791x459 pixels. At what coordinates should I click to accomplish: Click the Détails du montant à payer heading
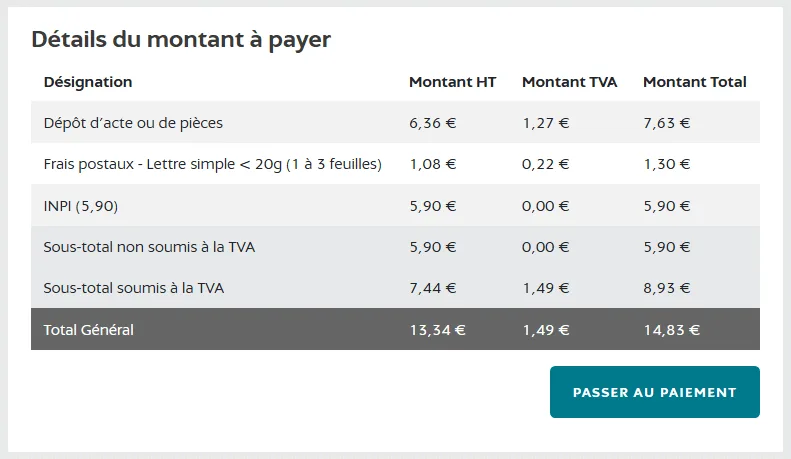click(181, 40)
